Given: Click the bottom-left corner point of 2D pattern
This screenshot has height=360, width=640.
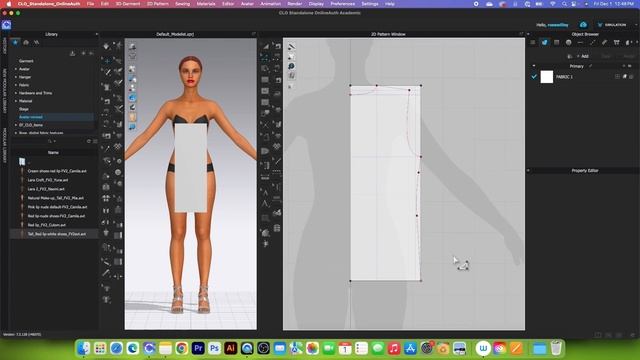Looking at the screenshot, I should pyautogui.click(x=350, y=281).
